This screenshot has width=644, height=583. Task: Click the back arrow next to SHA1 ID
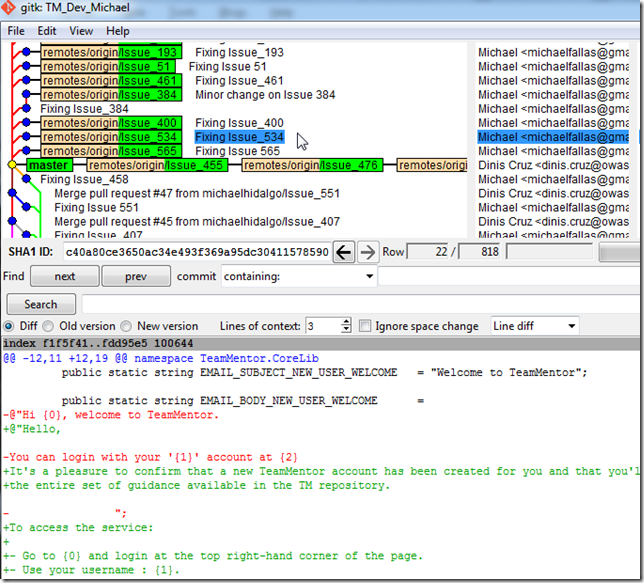344,252
